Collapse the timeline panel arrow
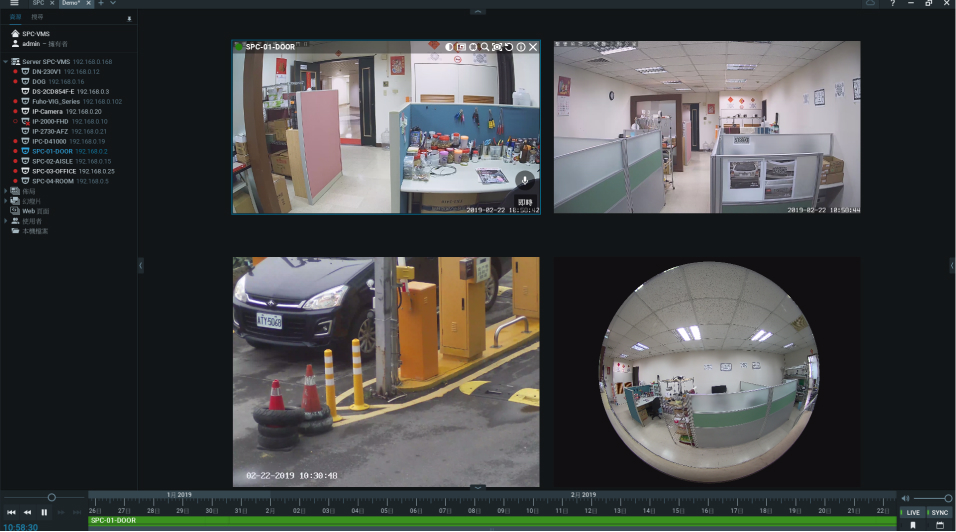Viewport: 956px width, 532px height. 477,488
